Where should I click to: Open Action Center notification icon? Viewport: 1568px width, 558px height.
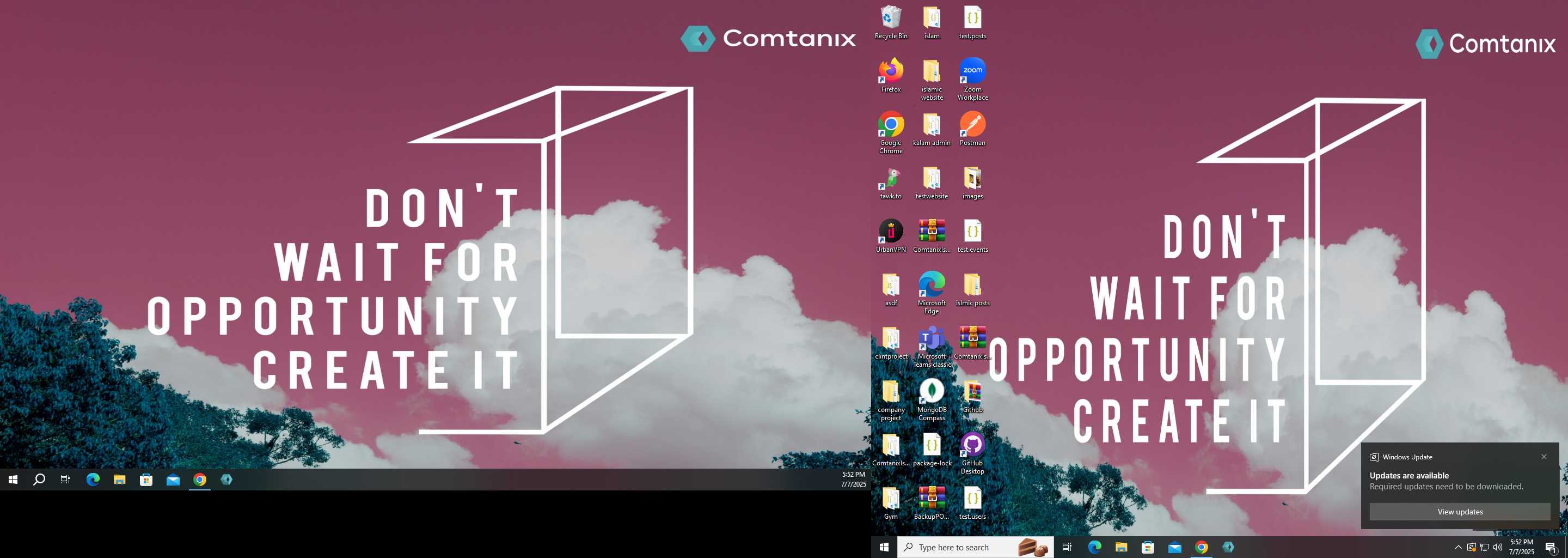[x=1551, y=547]
